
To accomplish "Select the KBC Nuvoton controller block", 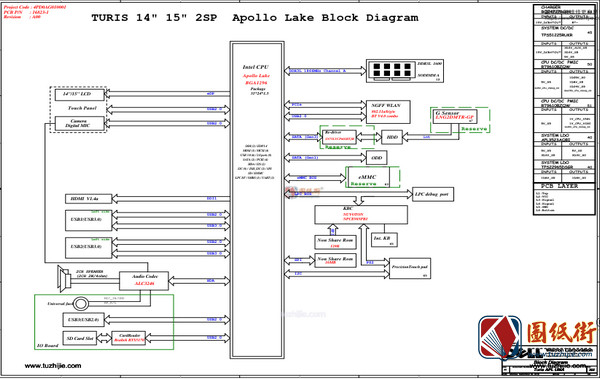I will tap(361, 215).
